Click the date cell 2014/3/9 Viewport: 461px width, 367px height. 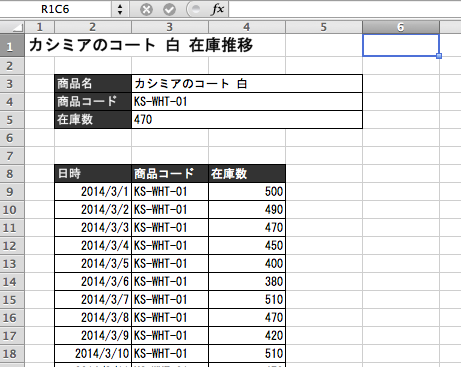click(x=93, y=336)
